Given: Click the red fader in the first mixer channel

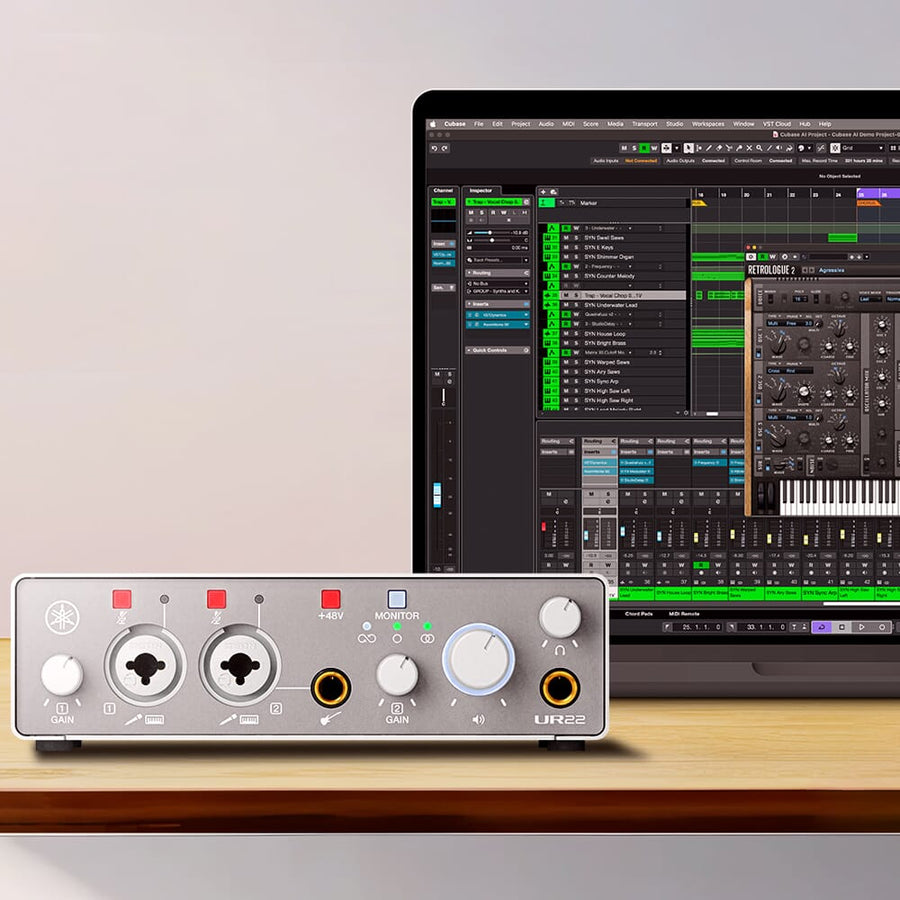Looking at the screenshot, I should pos(544,526).
